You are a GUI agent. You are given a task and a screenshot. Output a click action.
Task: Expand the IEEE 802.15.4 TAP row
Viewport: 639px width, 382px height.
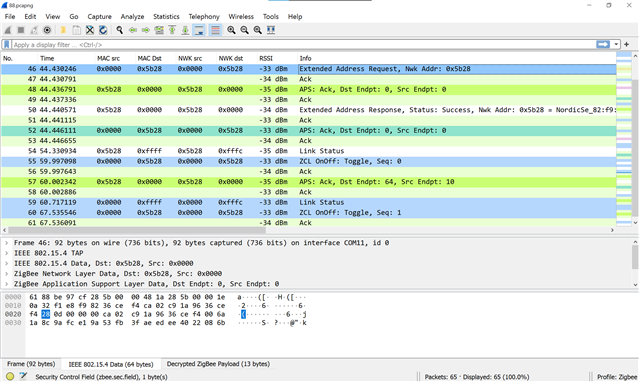7,253
